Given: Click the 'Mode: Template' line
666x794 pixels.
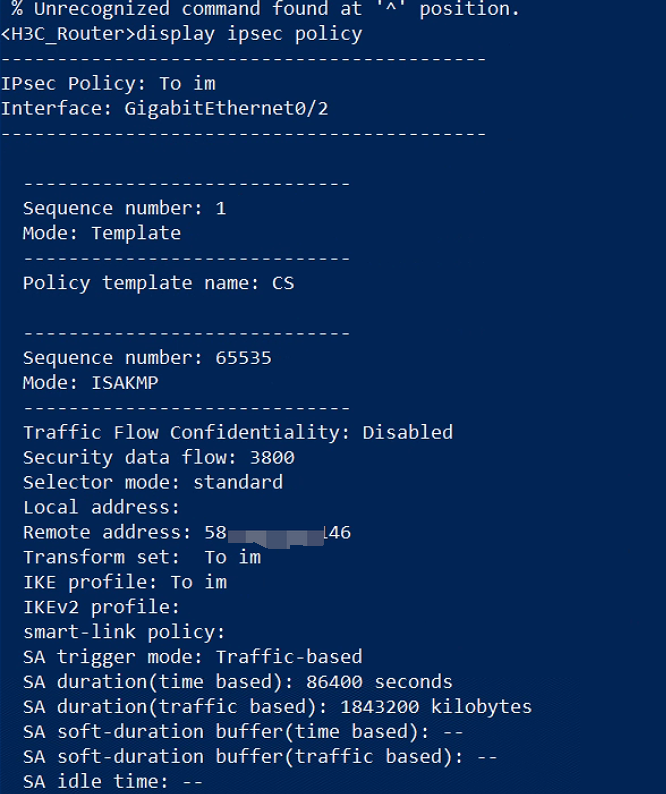Looking at the screenshot, I should (102, 233).
